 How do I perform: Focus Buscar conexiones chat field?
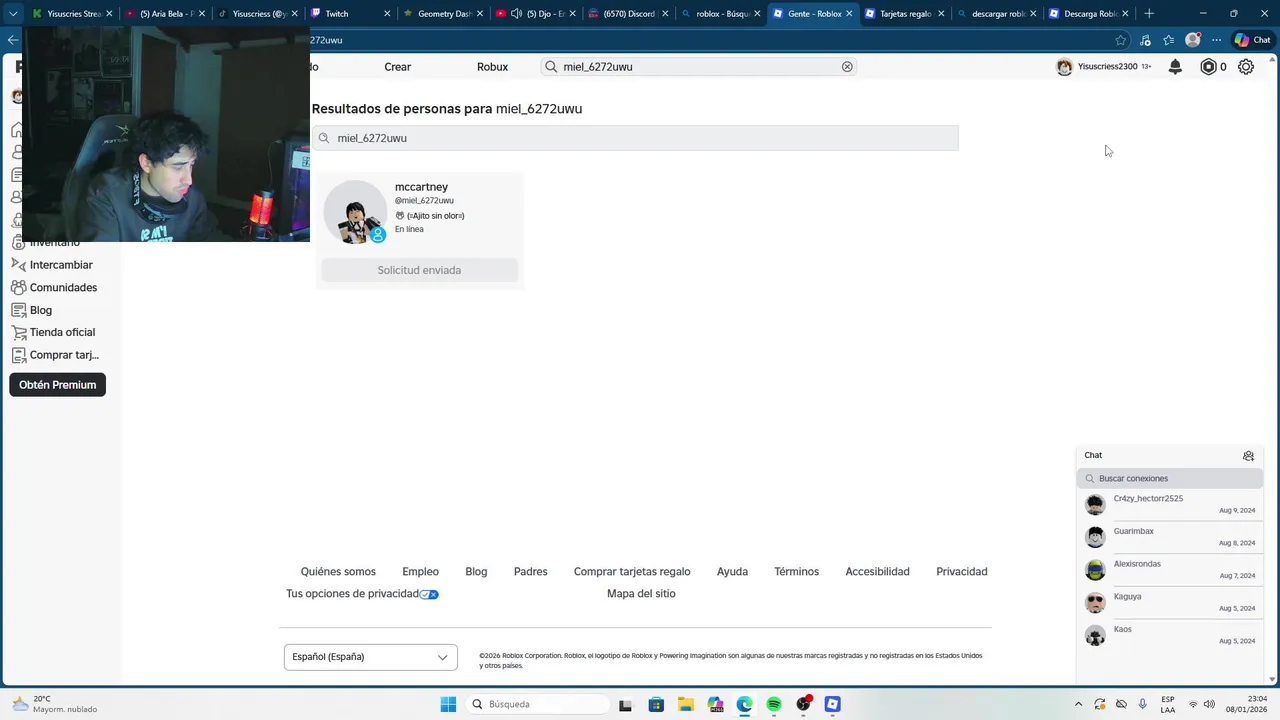(1170, 478)
